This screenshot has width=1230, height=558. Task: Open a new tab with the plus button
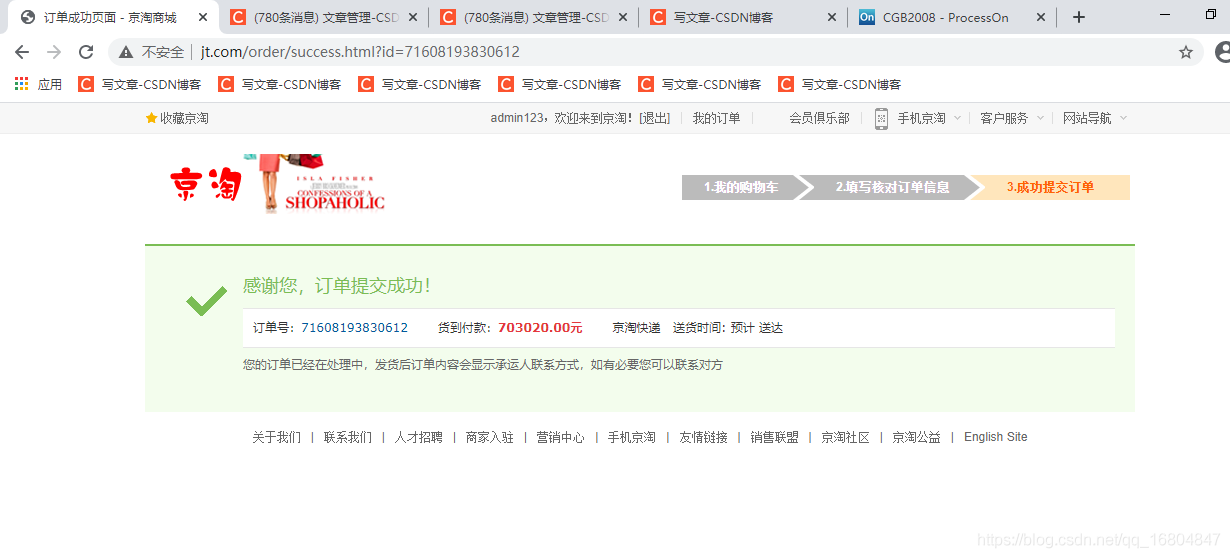coord(1079,17)
